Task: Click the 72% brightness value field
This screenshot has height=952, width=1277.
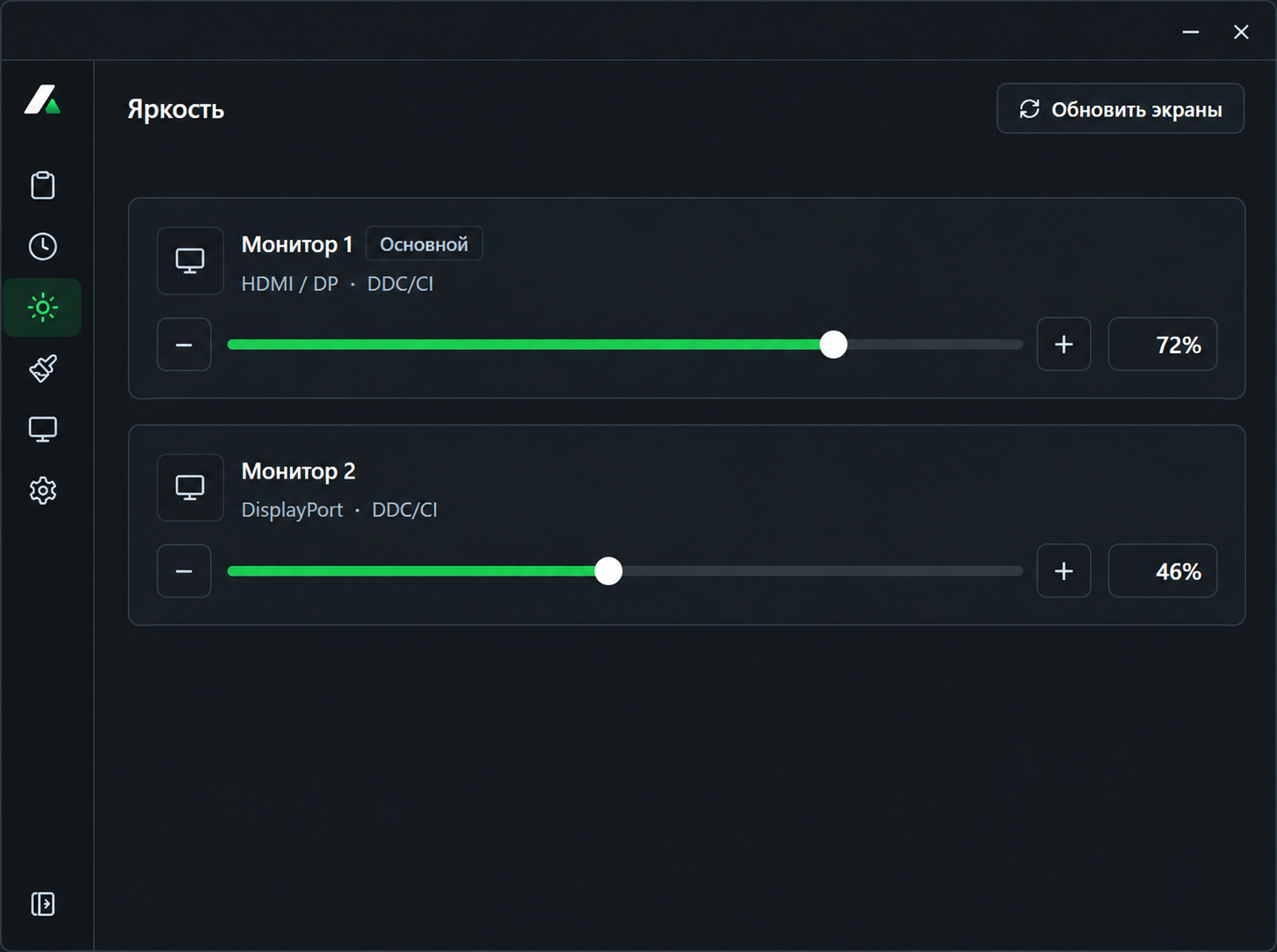Action: [x=1162, y=345]
